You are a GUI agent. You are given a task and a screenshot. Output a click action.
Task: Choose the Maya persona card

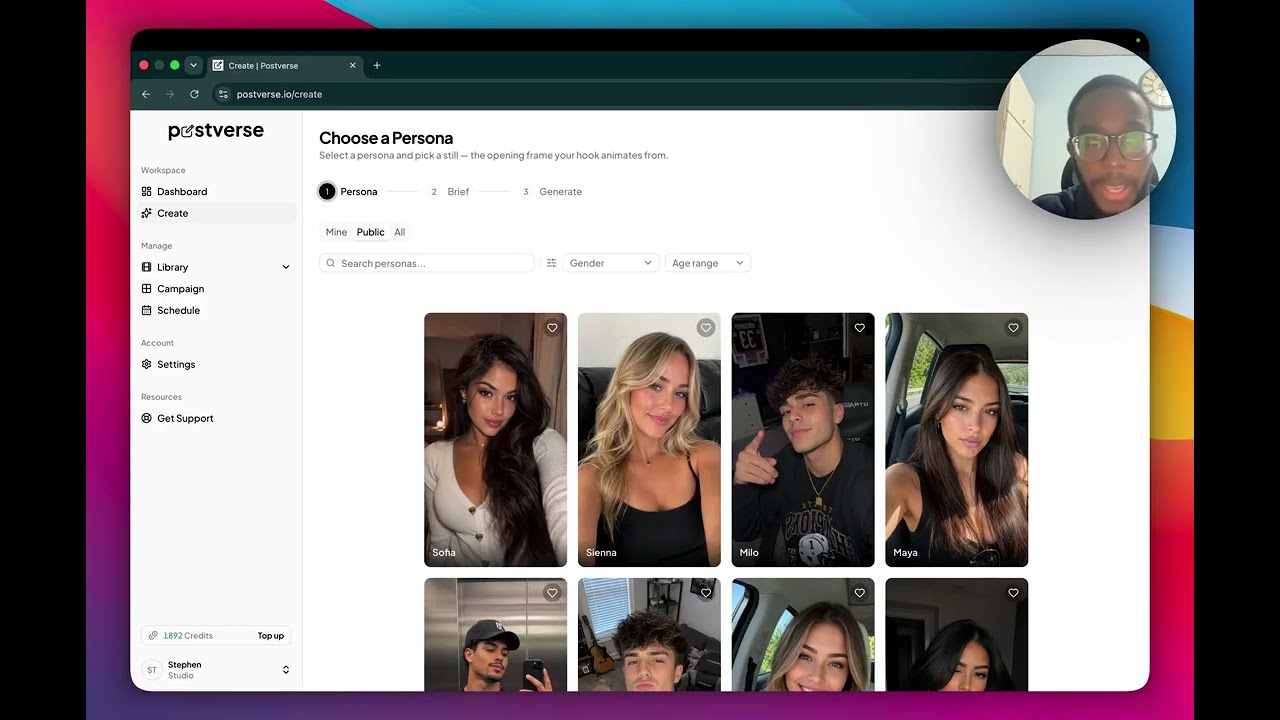tap(957, 440)
